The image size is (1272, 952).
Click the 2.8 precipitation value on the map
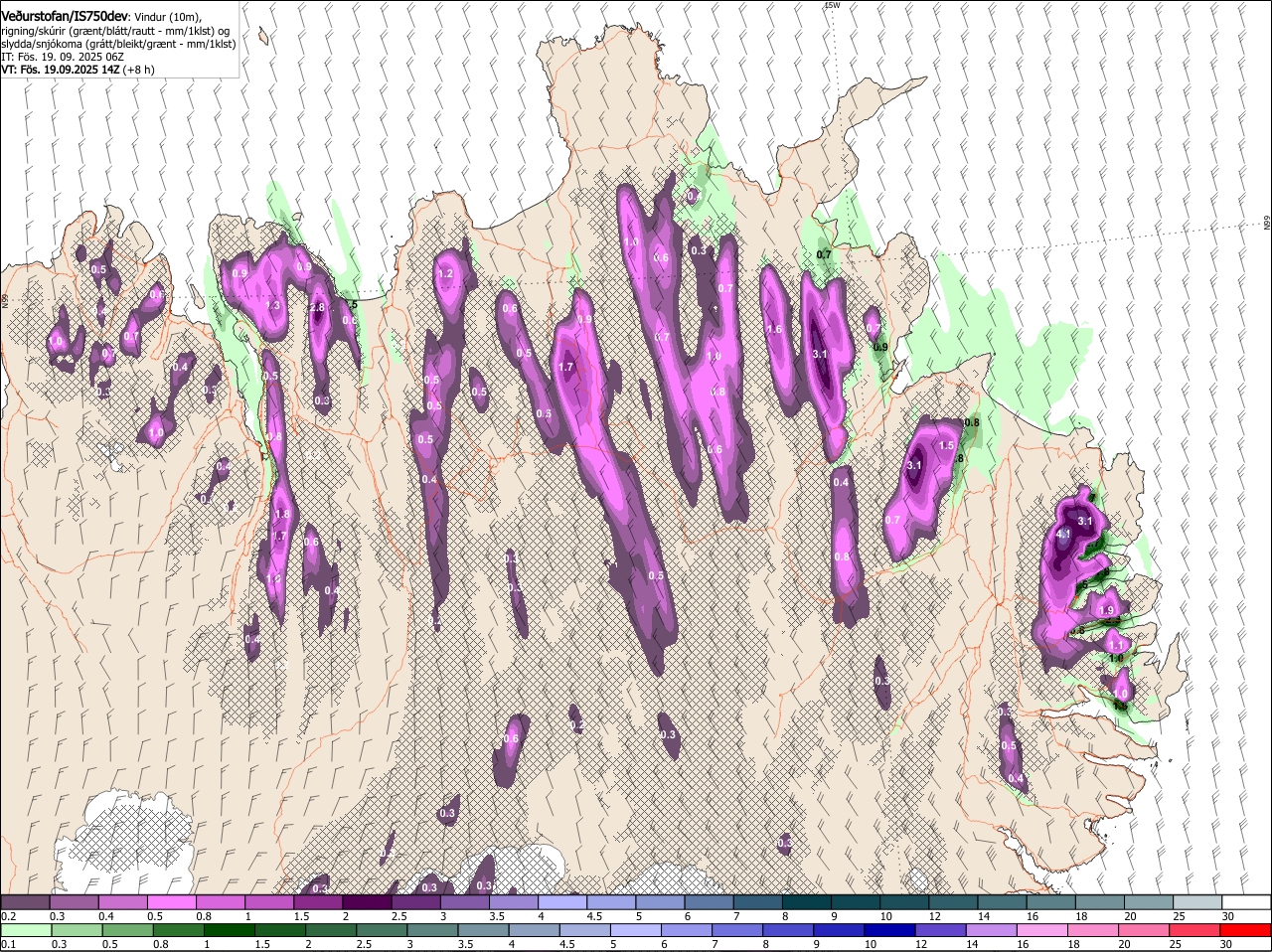click(318, 308)
